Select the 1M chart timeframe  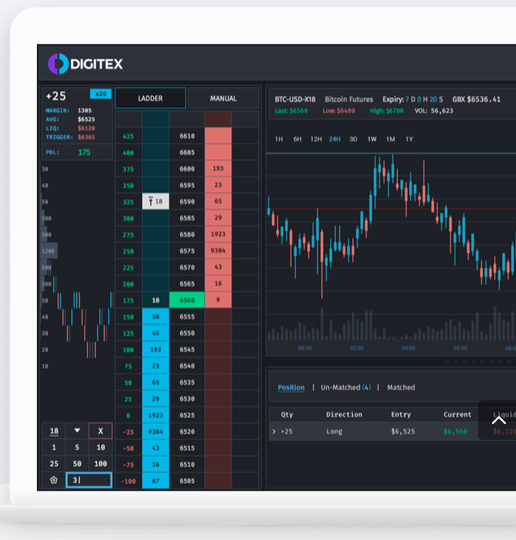(x=391, y=139)
